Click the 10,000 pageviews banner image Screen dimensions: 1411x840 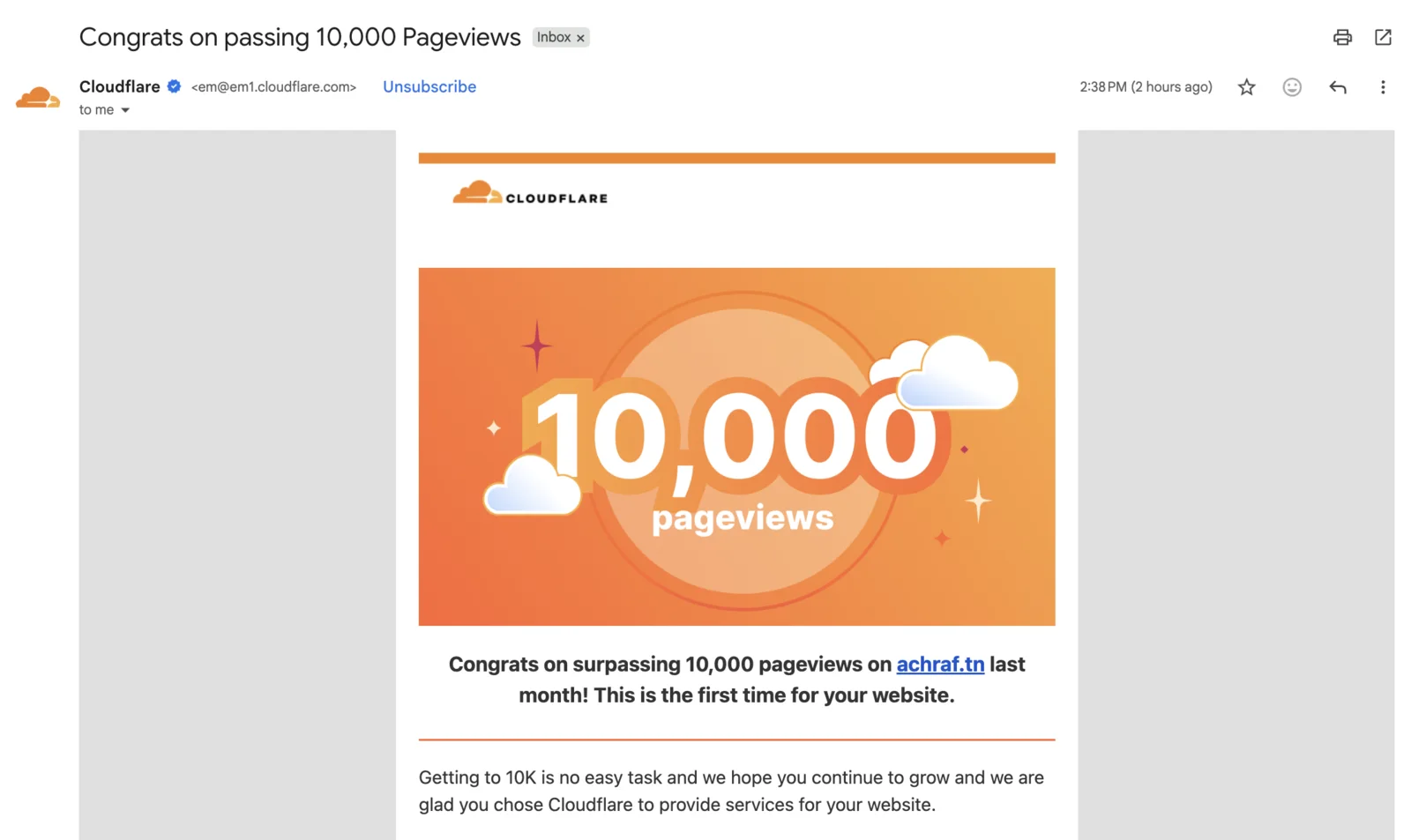point(736,447)
